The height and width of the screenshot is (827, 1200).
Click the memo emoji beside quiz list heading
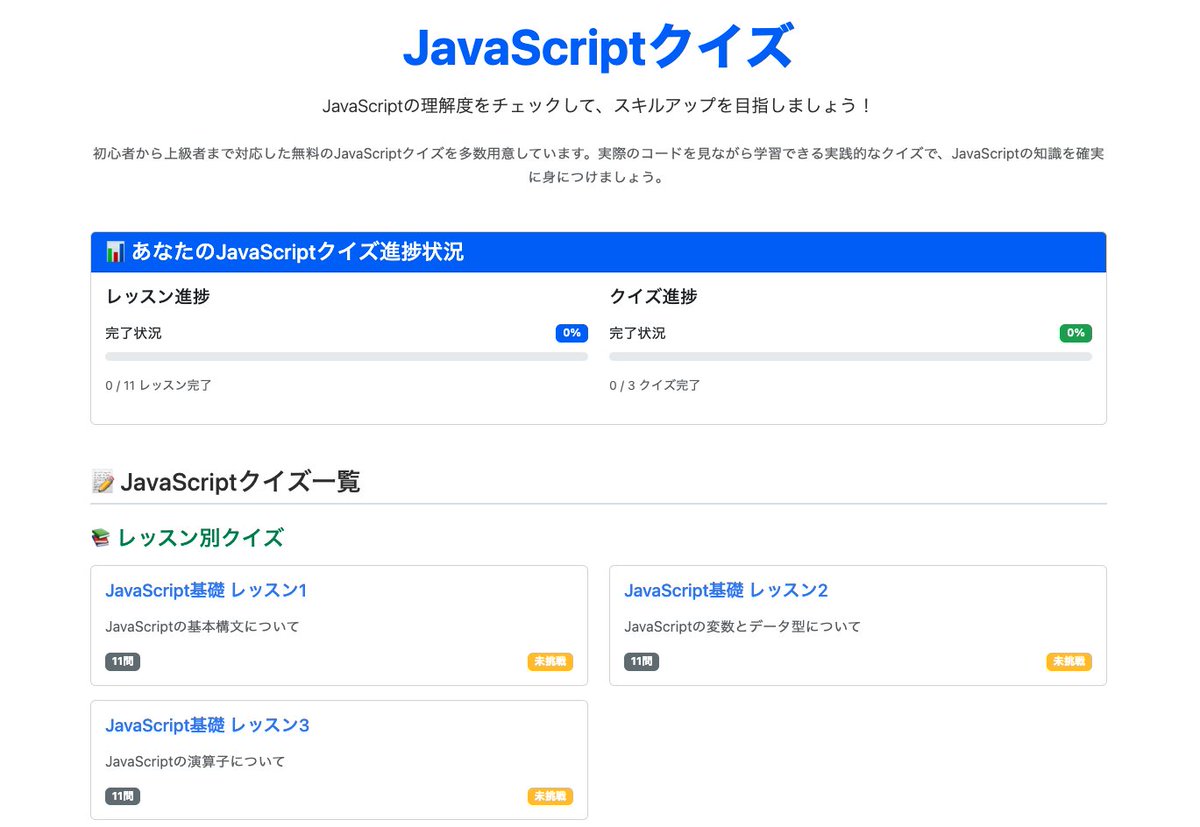[102, 483]
